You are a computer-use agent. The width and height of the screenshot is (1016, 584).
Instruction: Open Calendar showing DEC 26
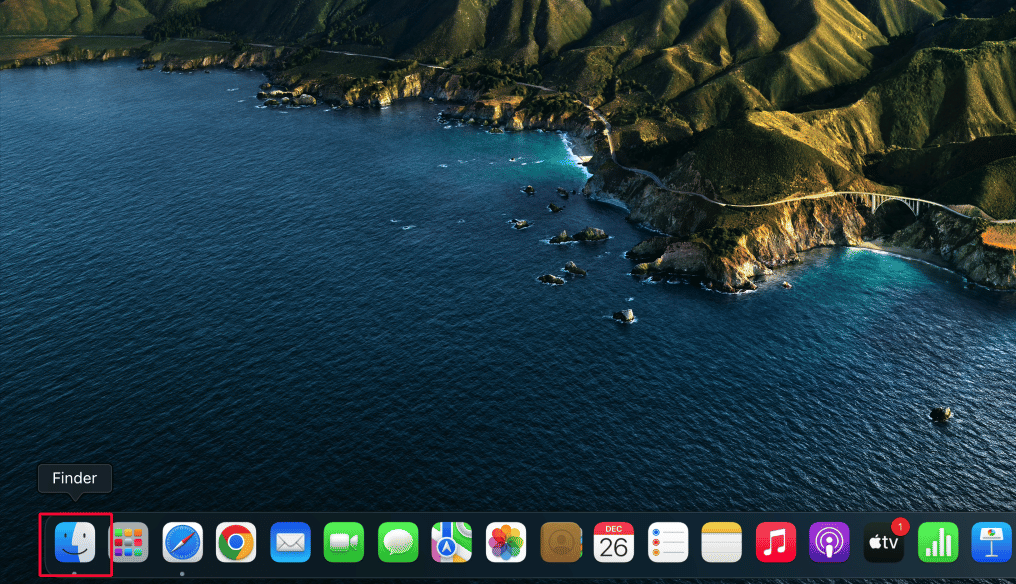tap(614, 542)
